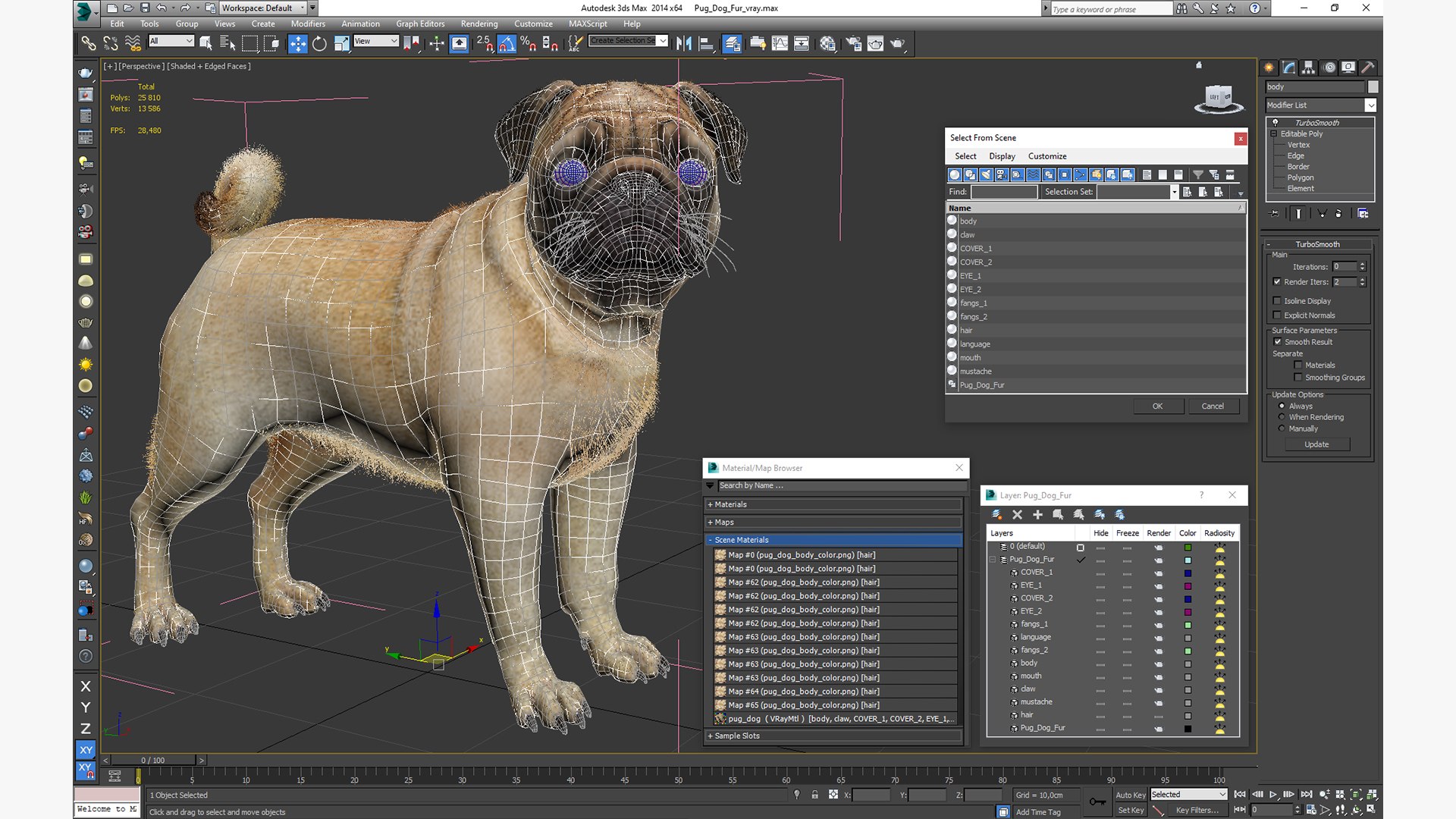Click the Select and Link chain icon
The width and height of the screenshot is (1456, 819).
tap(89, 44)
